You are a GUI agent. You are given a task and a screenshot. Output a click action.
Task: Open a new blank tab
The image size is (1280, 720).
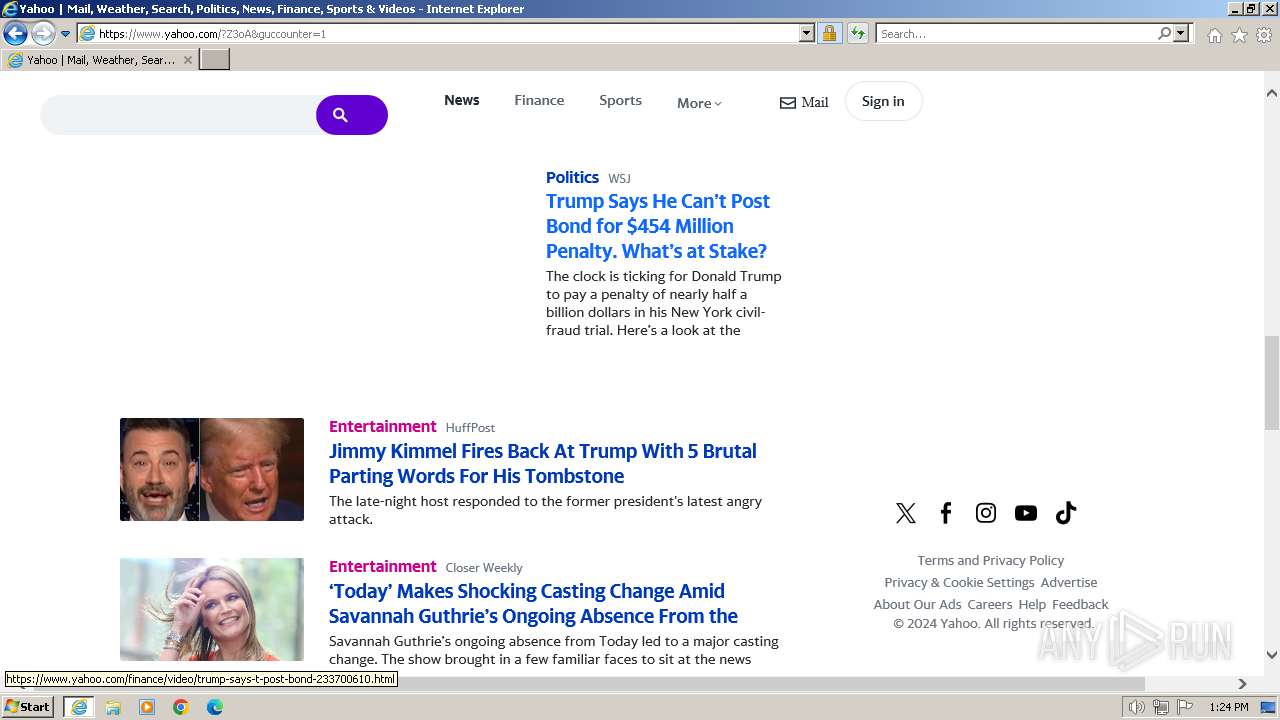pyautogui.click(x=215, y=60)
